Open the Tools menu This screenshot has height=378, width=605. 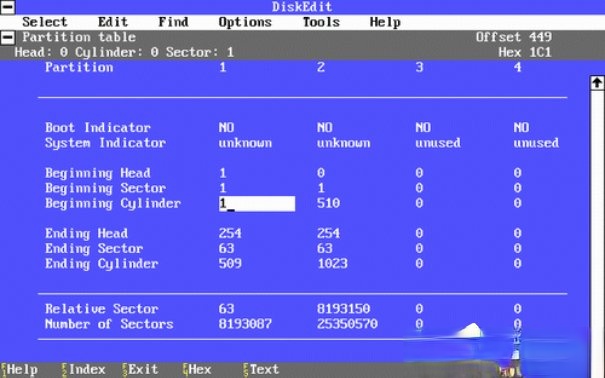(x=321, y=22)
